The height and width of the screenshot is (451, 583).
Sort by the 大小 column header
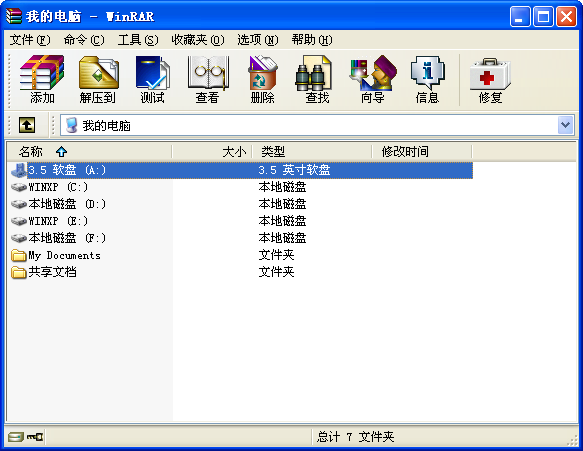pyautogui.click(x=212, y=152)
